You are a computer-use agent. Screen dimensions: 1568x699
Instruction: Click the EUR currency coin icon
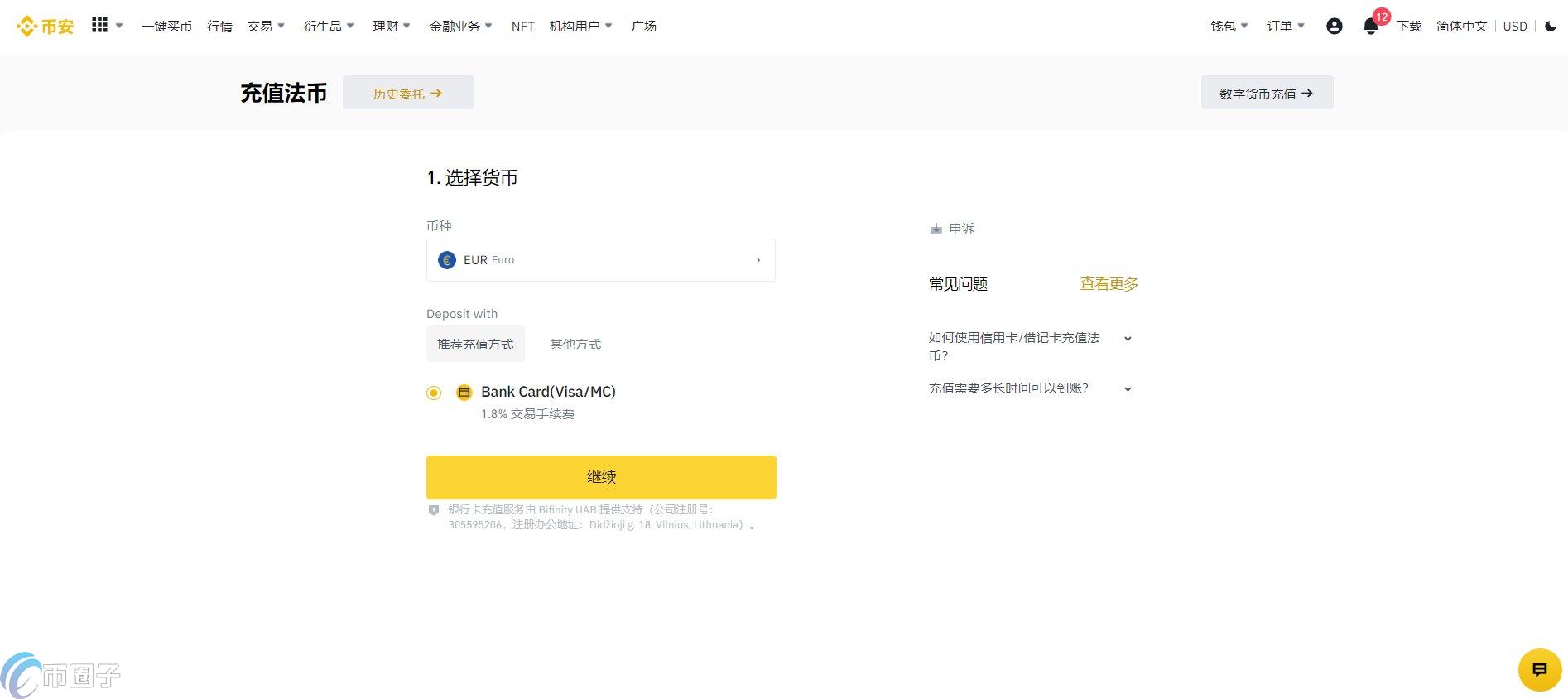pos(447,260)
